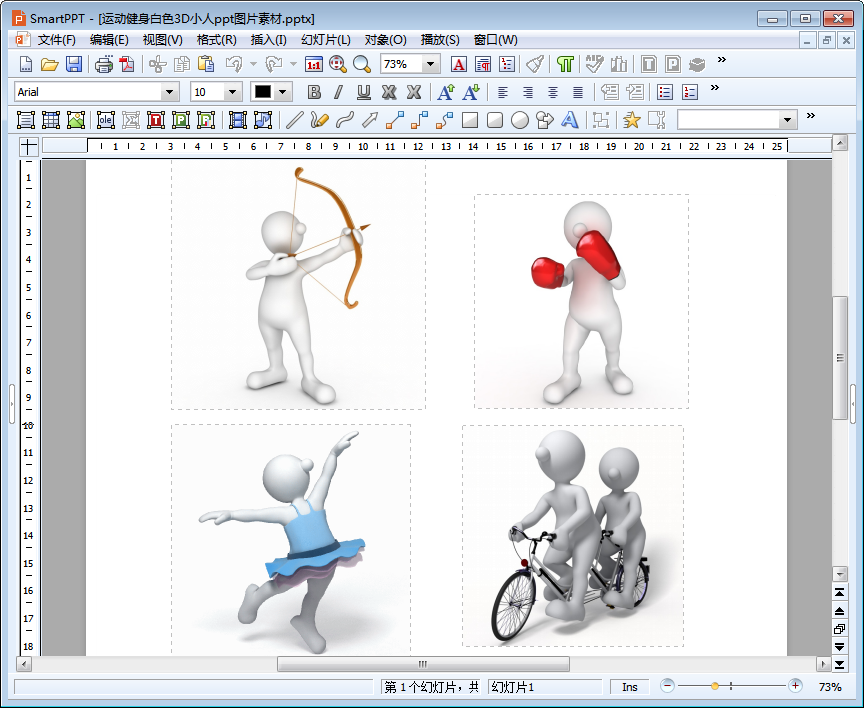
Task: Open the 对象(O) menu
Action: pos(386,40)
